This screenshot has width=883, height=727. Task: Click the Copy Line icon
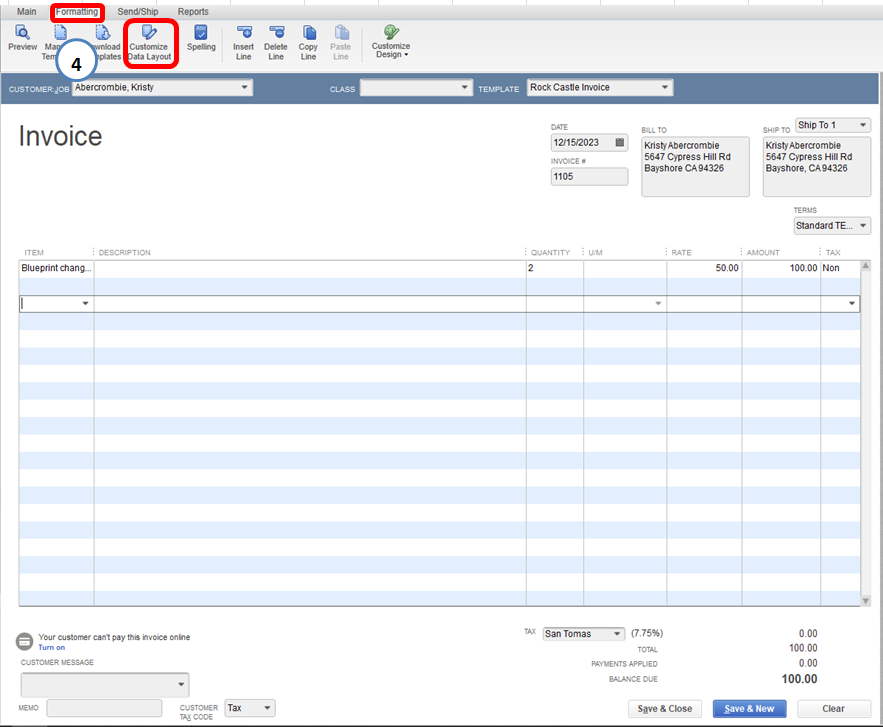point(308,43)
